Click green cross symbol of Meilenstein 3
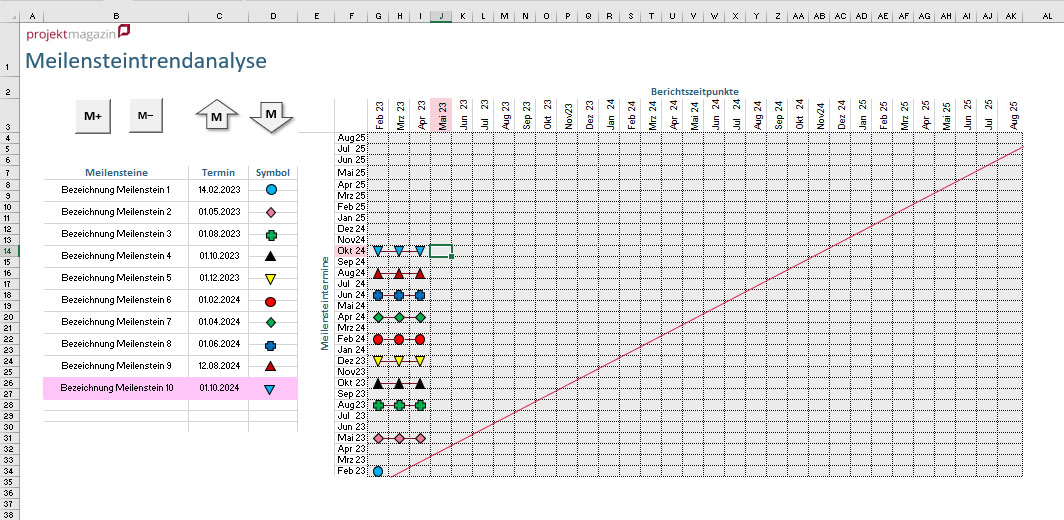1064x520 pixels. [x=271, y=234]
